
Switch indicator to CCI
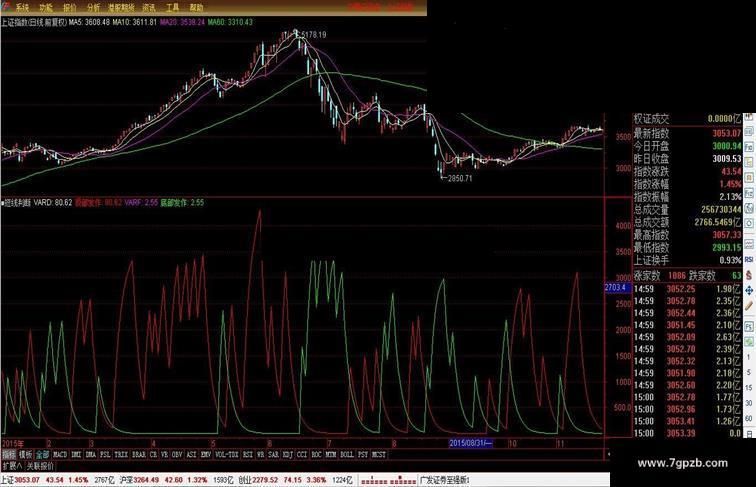coord(302,454)
